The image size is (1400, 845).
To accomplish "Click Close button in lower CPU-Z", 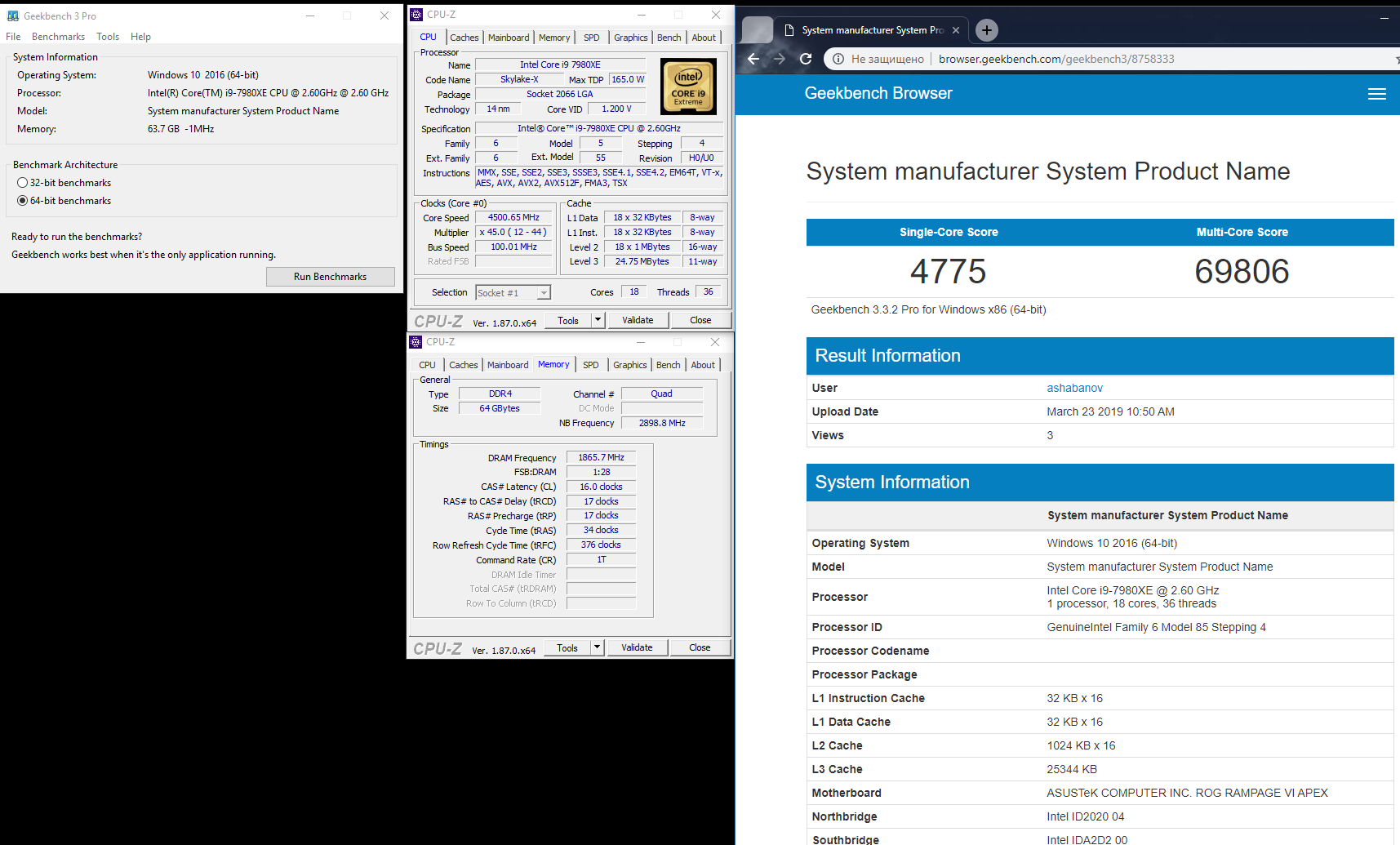I will [700, 647].
